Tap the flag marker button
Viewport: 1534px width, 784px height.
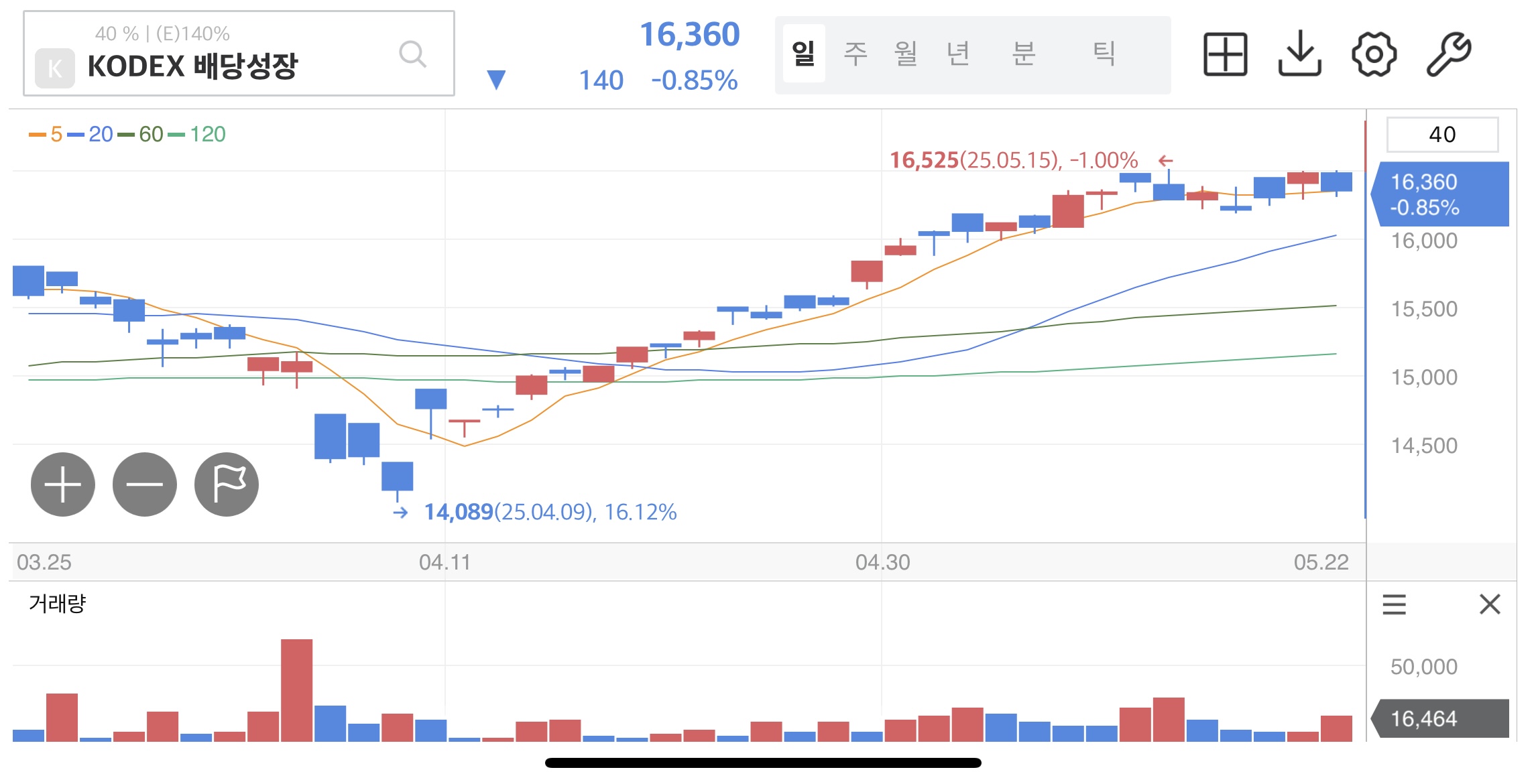click(227, 484)
